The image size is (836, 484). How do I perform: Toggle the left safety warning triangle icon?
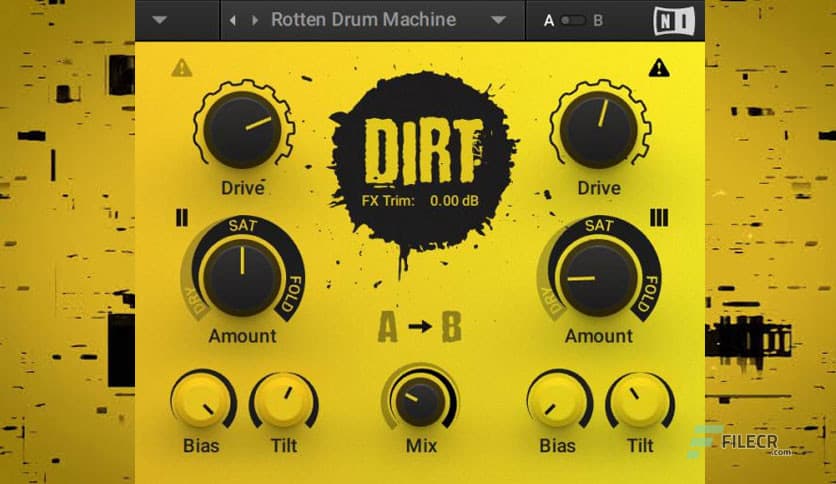pos(182,68)
